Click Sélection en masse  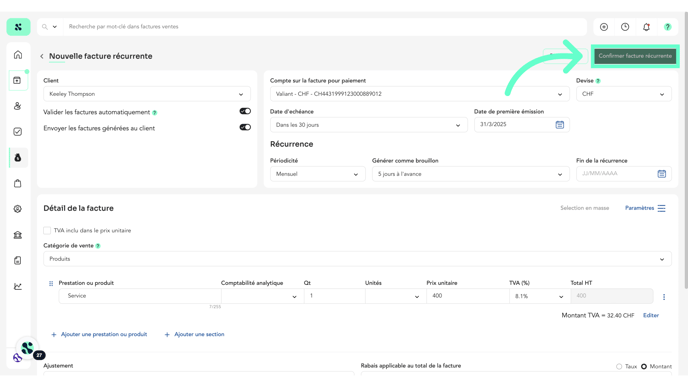[584, 208]
